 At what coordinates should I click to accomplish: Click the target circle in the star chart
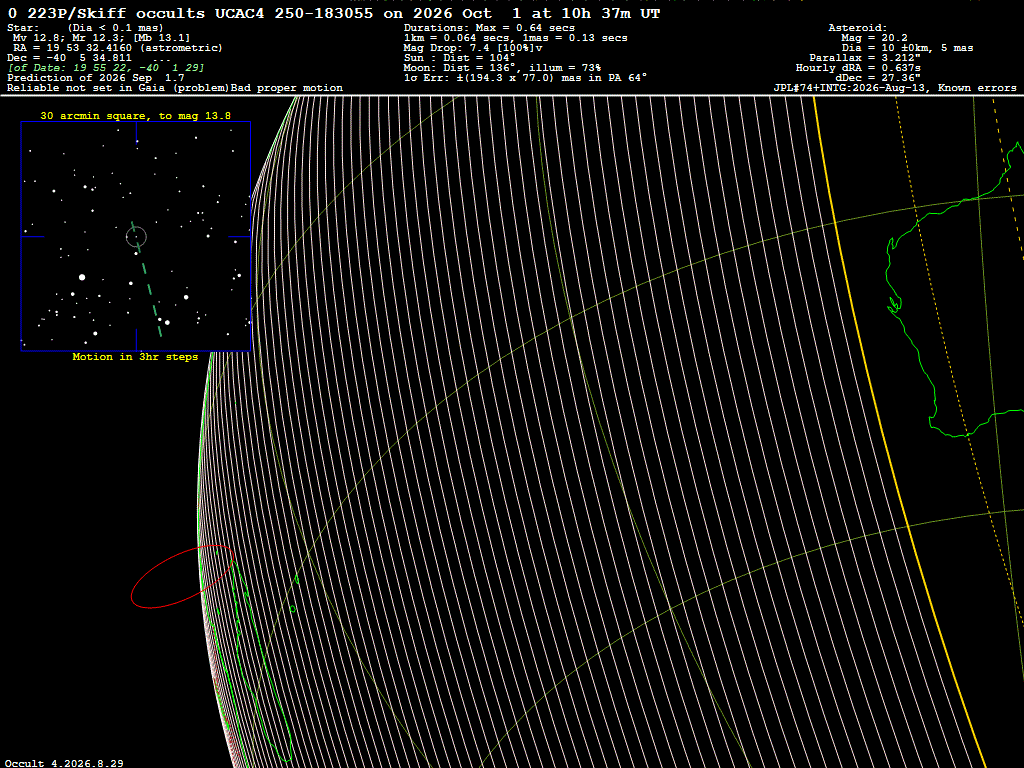pyautogui.click(x=136, y=236)
